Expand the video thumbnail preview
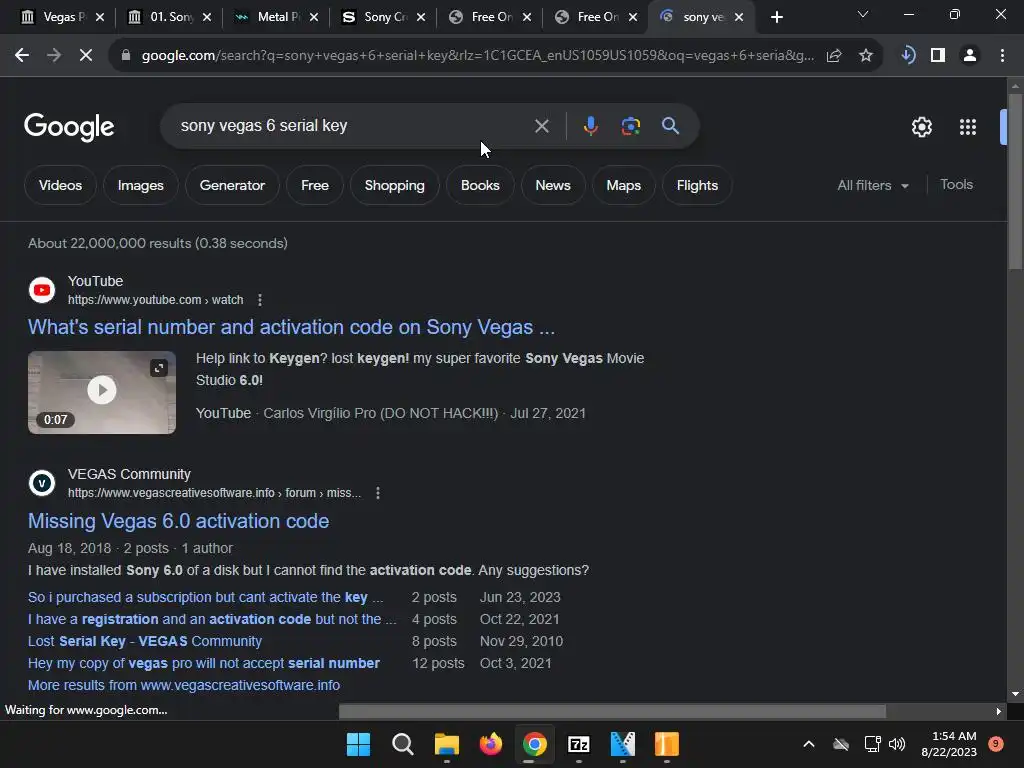Viewport: 1024px width, 768px height. (159, 368)
